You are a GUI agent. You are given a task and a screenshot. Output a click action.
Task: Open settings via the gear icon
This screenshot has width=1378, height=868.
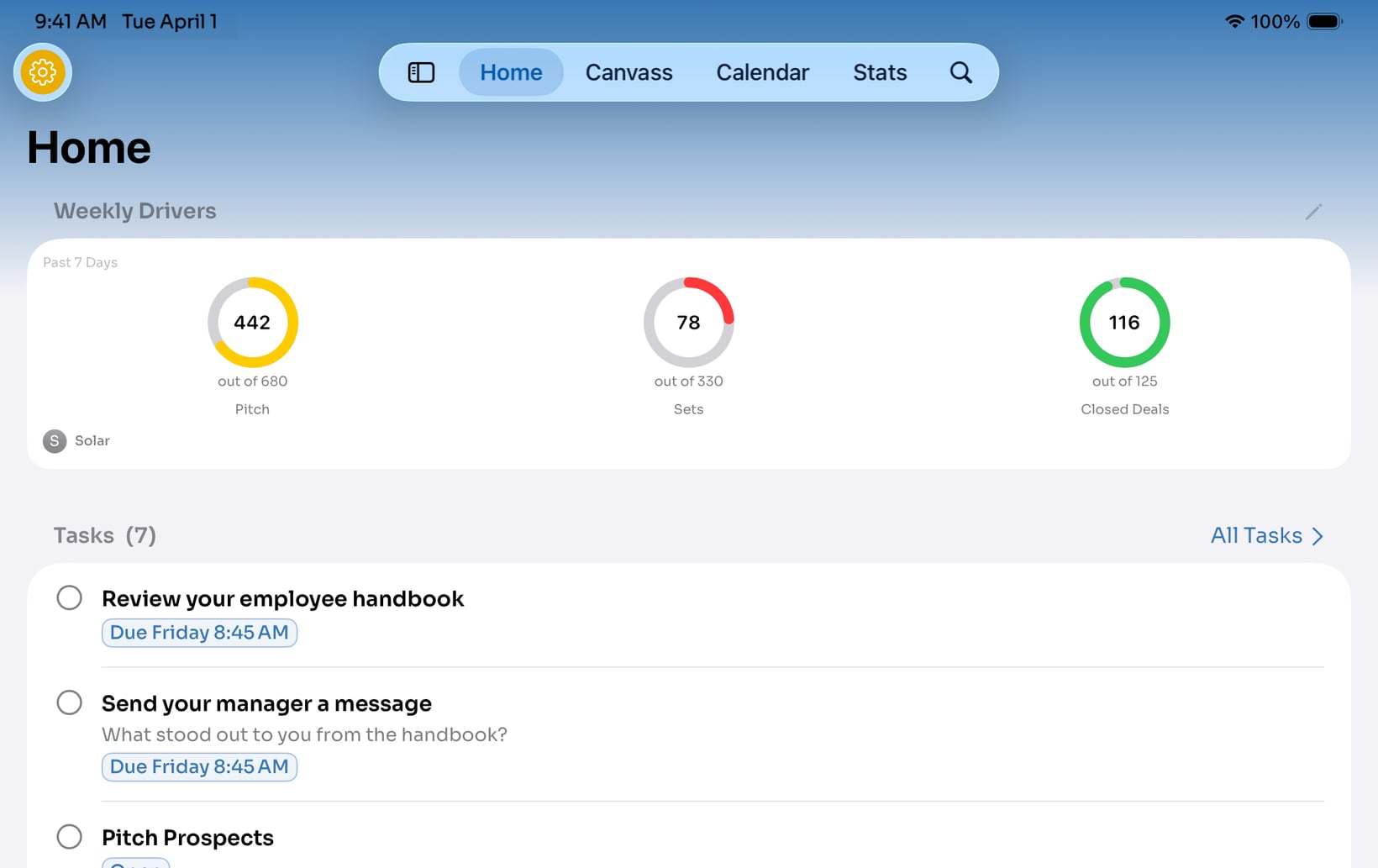43,72
